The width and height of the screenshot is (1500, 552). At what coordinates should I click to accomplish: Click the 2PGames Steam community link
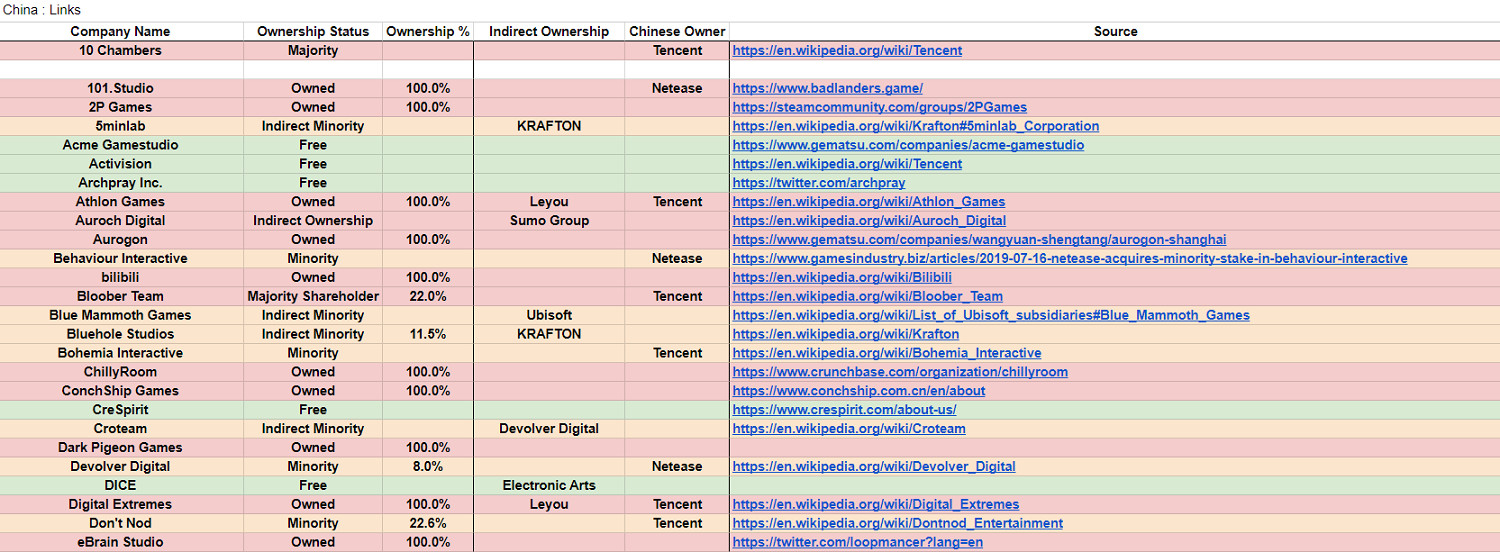click(879, 107)
